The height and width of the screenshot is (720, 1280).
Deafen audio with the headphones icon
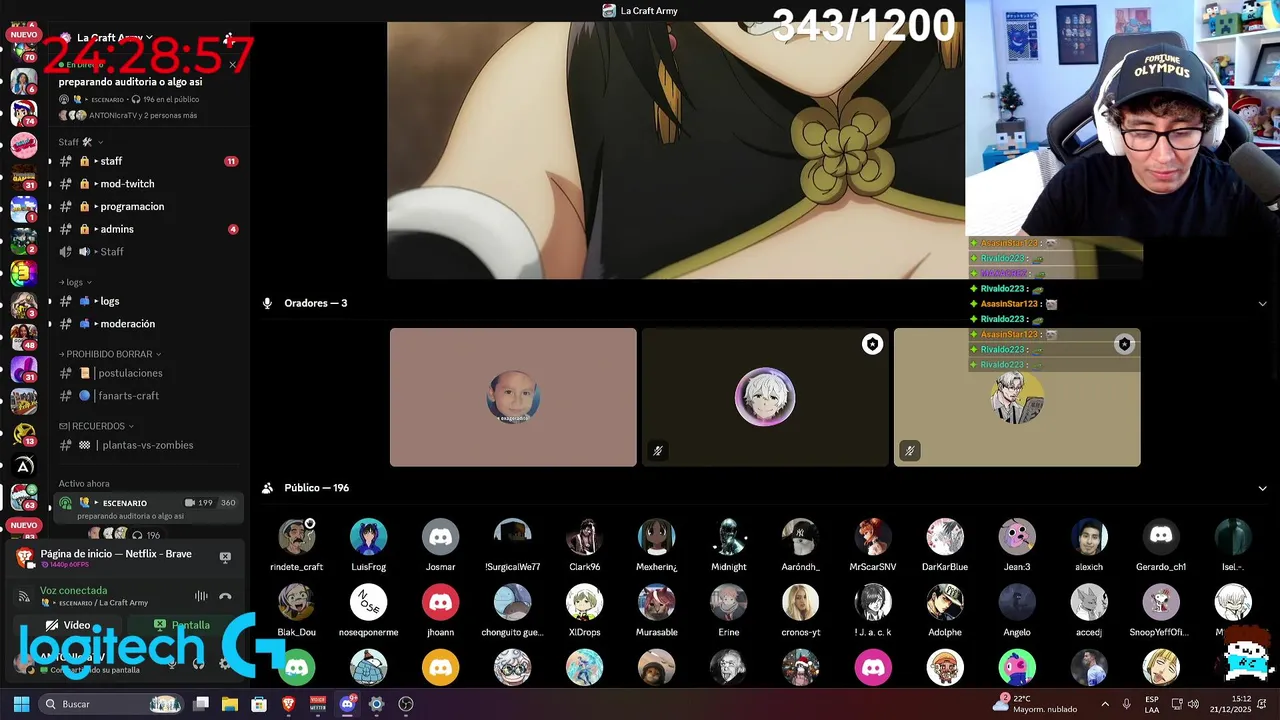(x=198, y=663)
